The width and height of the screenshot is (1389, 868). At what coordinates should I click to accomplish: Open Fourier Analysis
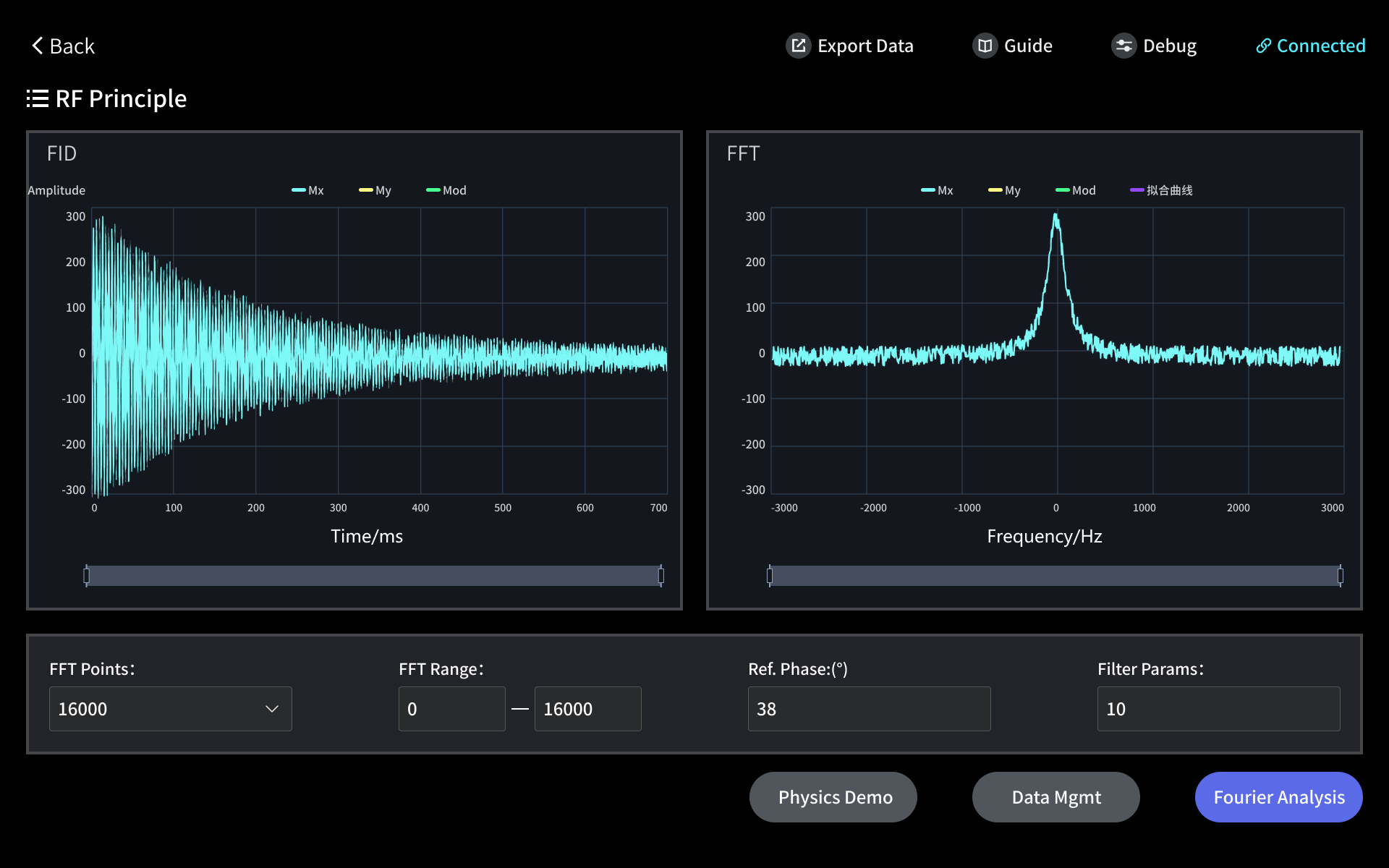1278,797
